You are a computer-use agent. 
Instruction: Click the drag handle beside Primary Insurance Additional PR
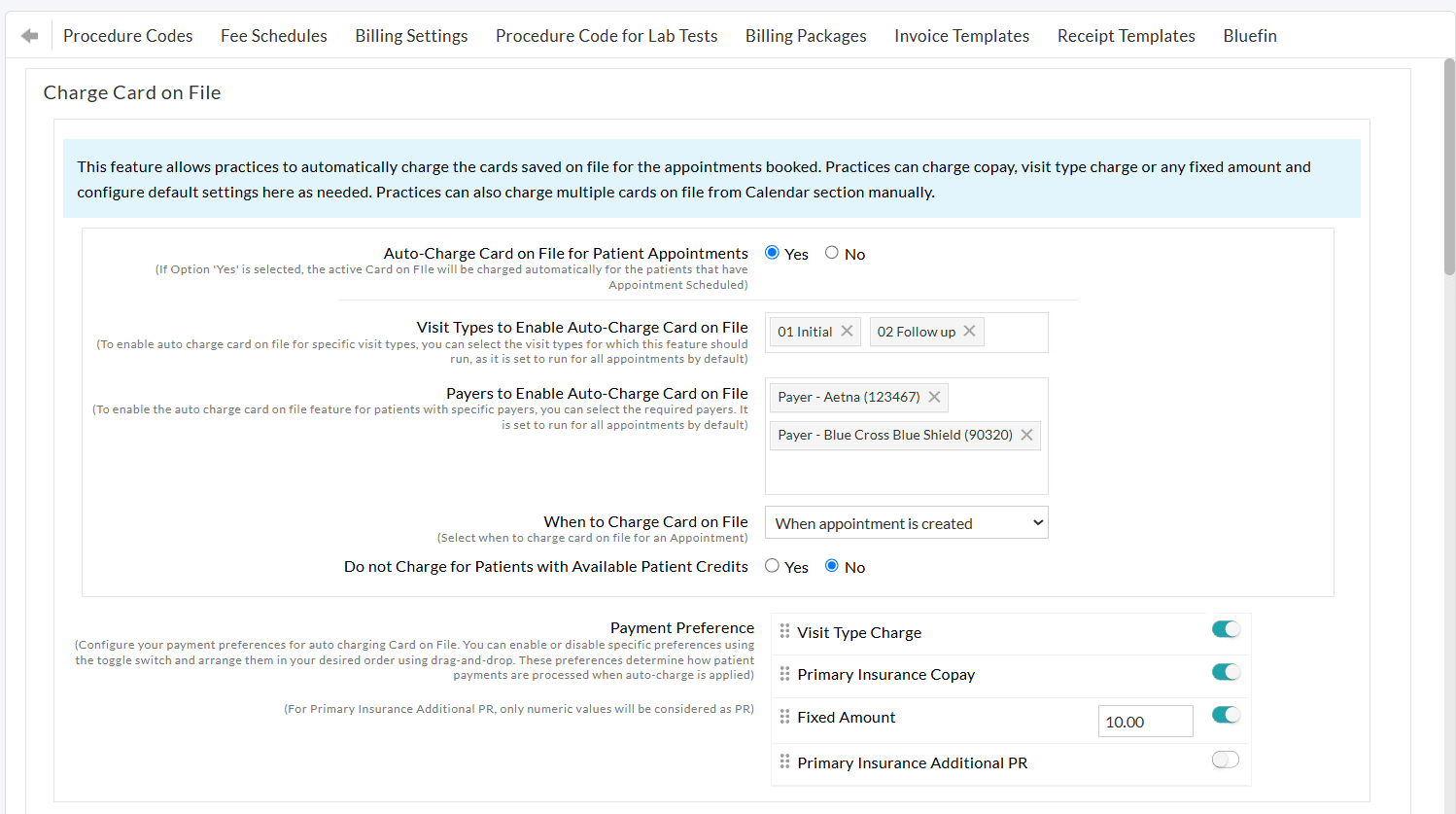(x=784, y=762)
